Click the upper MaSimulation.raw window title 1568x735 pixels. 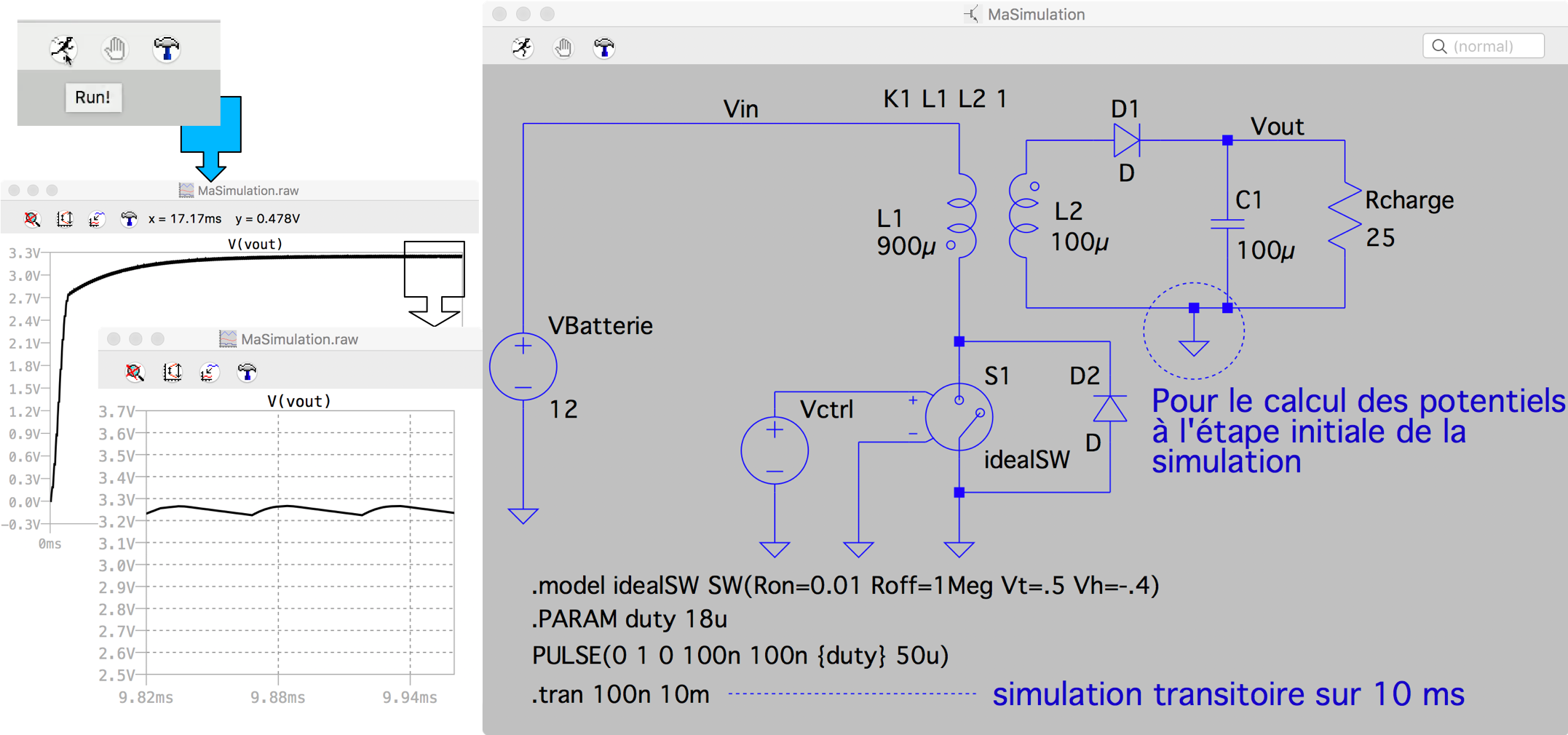pyautogui.click(x=248, y=191)
